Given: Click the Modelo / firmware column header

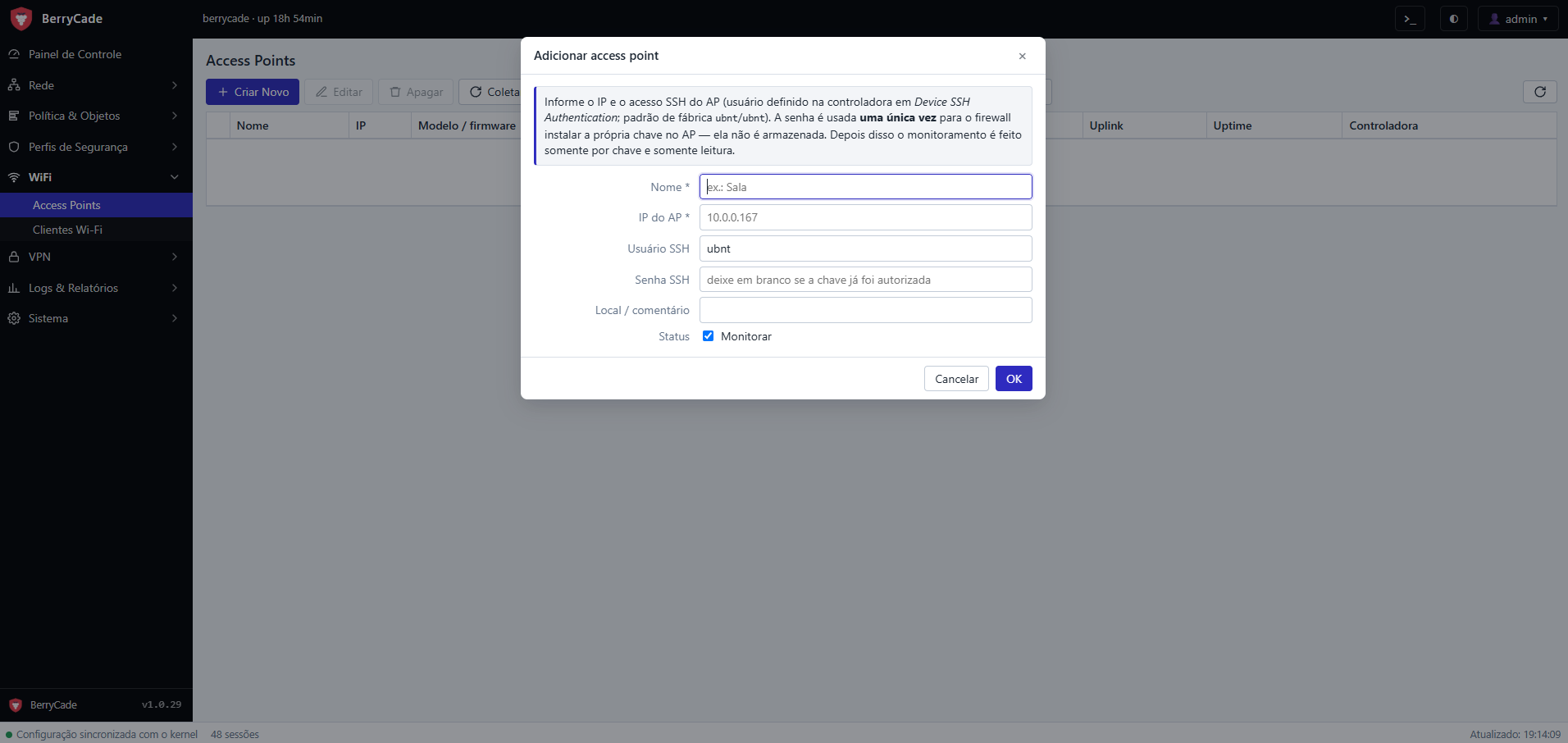Looking at the screenshot, I should [x=467, y=125].
